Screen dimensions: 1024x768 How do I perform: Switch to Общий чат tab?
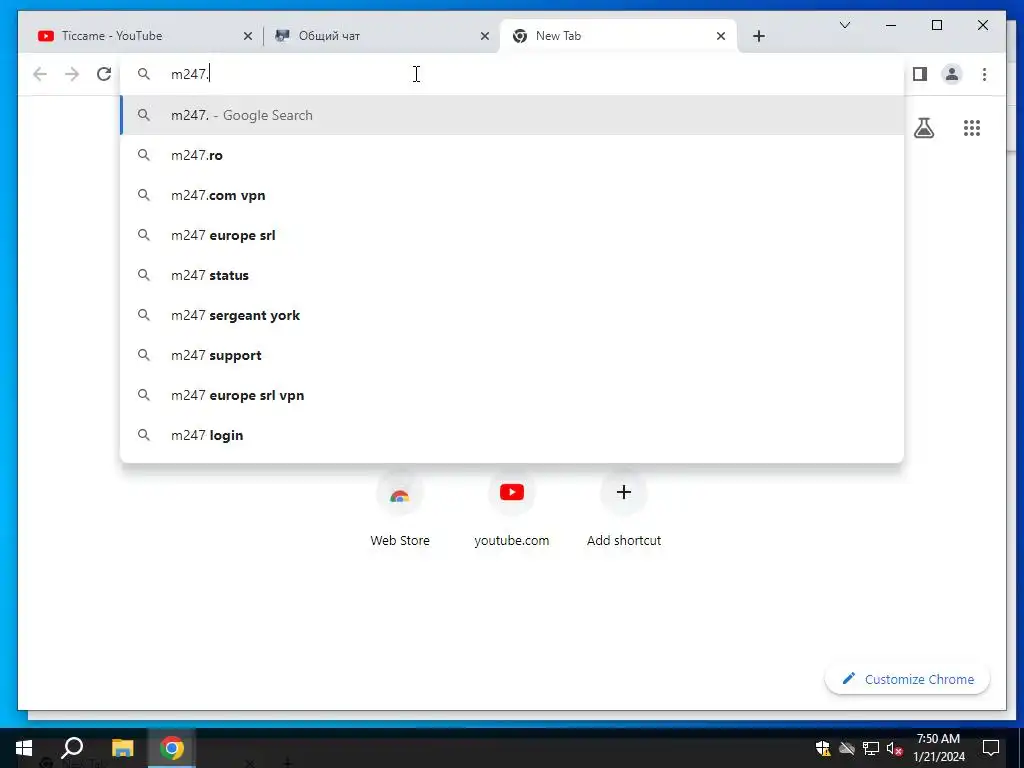[382, 37]
